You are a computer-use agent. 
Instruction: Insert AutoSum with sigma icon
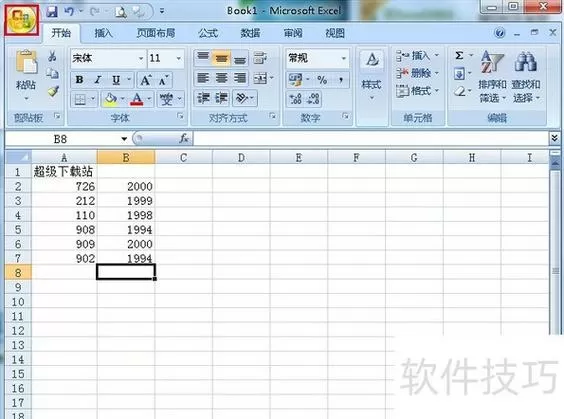tap(459, 56)
